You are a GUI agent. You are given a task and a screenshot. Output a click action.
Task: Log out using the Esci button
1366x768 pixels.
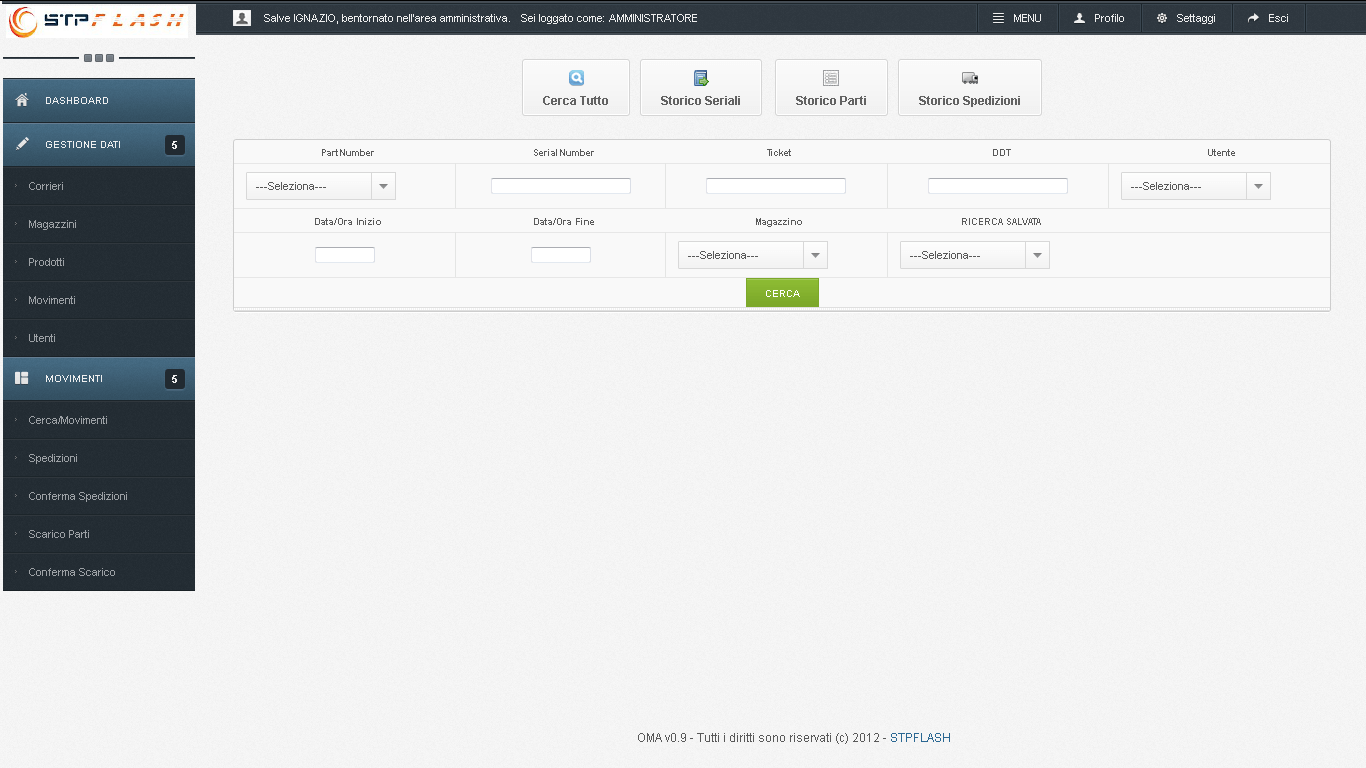1268,18
